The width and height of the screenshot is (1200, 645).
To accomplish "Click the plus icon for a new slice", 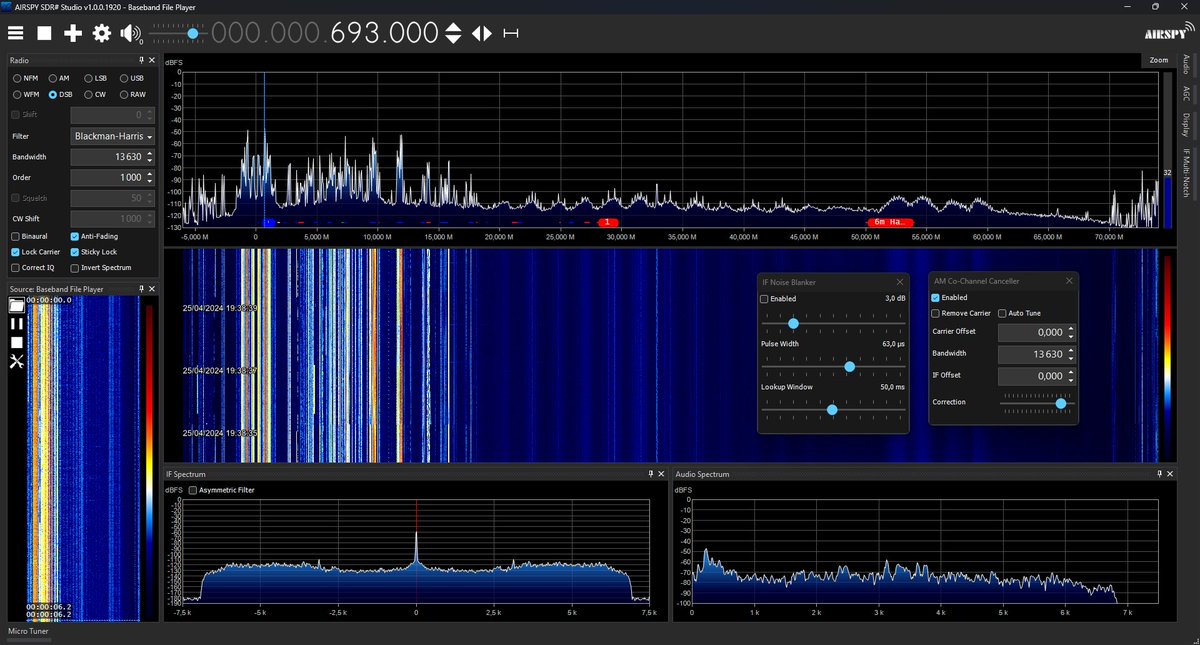I will (x=73, y=33).
